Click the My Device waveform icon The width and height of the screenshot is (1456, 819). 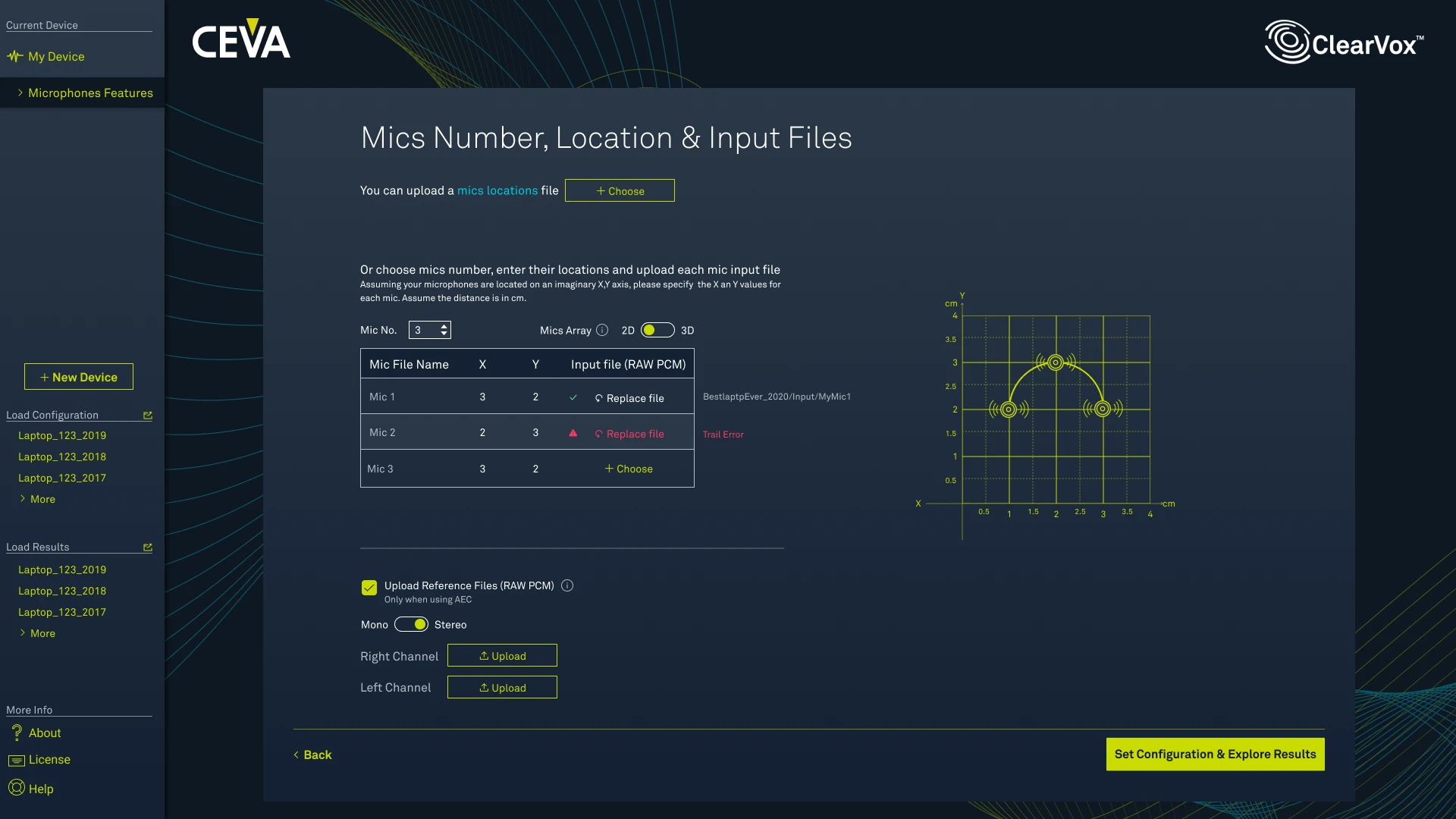pos(15,56)
